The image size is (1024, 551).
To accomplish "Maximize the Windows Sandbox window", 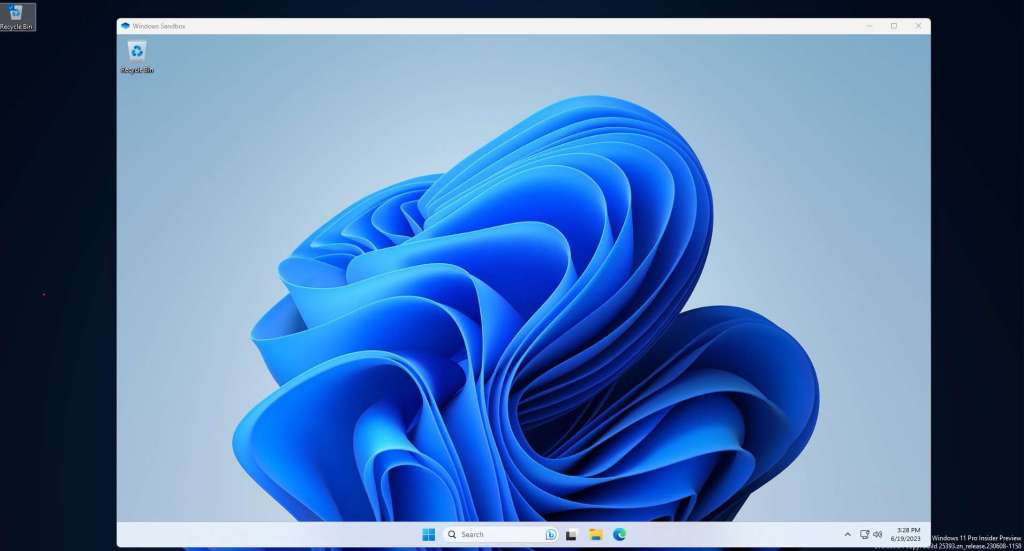I will click(x=894, y=26).
